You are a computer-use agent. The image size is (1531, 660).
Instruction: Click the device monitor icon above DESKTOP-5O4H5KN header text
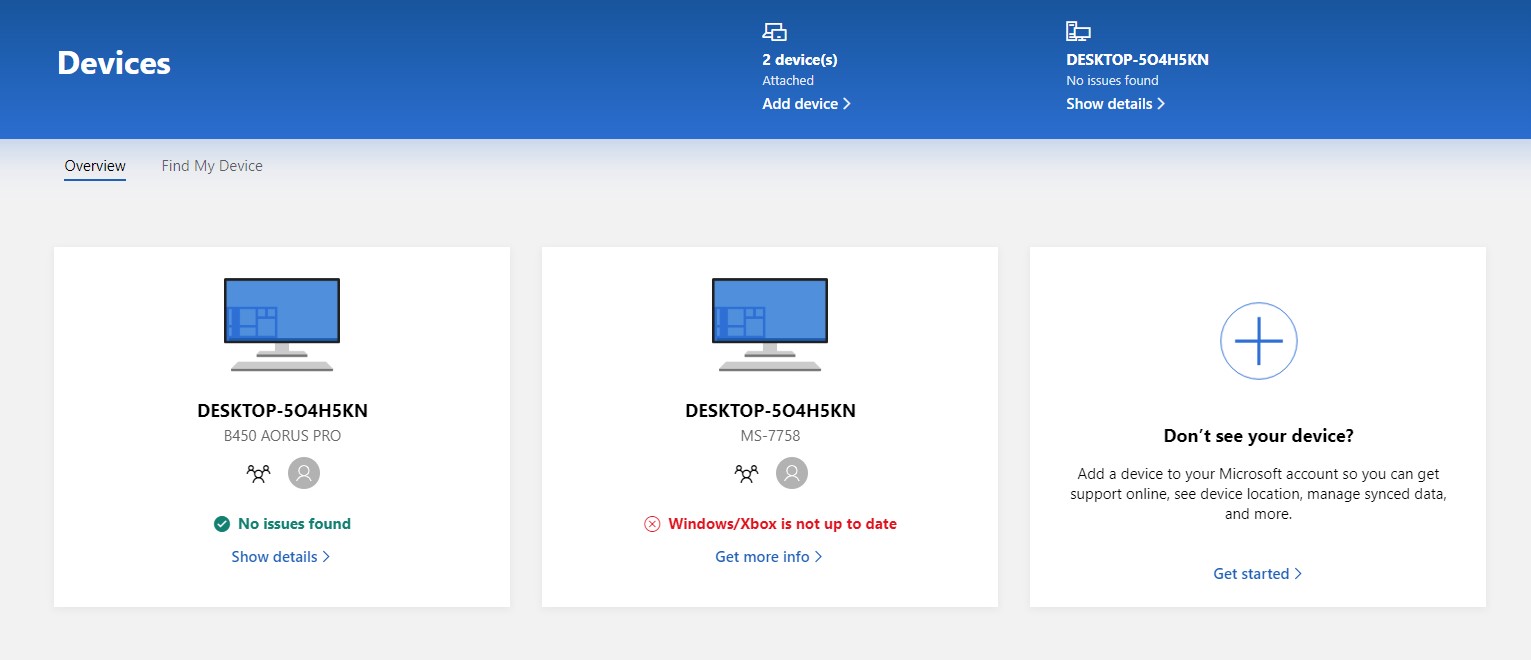coord(1078,31)
